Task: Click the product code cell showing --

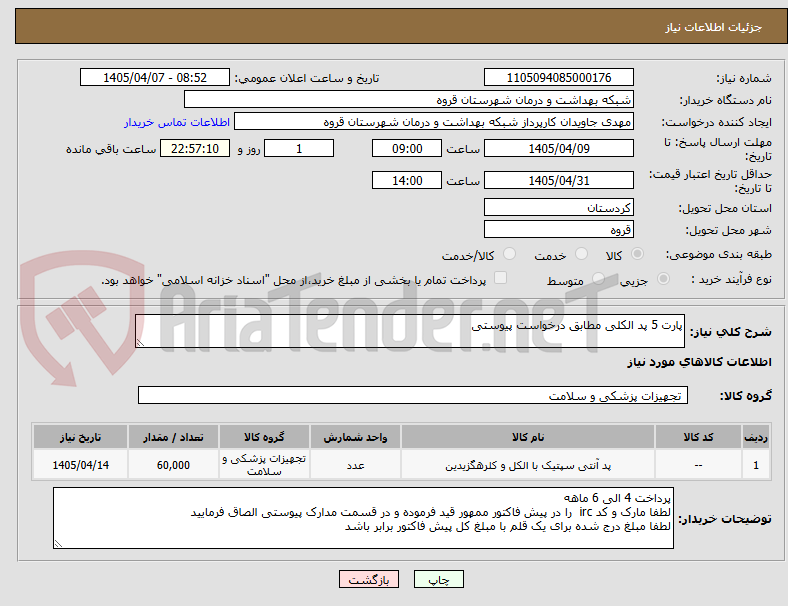Action: tap(698, 465)
